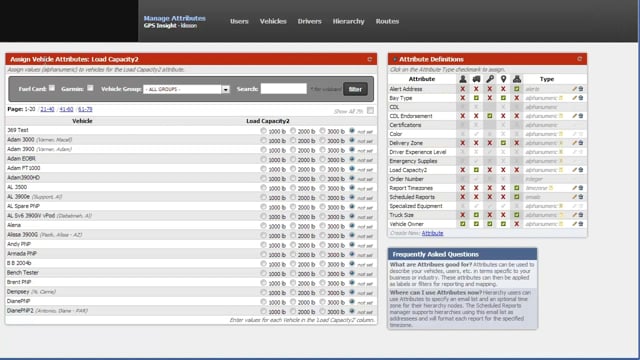This screenshot has width=640, height=360.
Task: Check the Show All checkbox
Action: [x=370, y=111]
